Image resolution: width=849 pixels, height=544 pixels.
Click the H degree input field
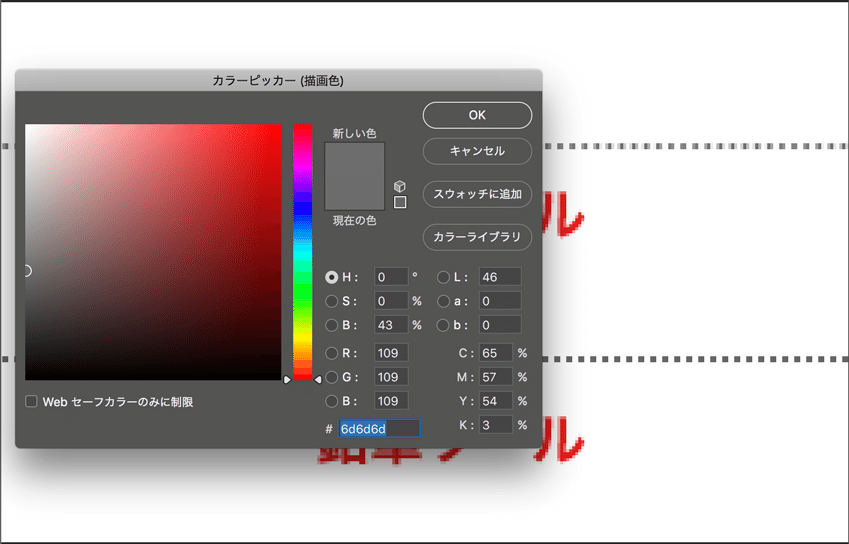point(391,277)
